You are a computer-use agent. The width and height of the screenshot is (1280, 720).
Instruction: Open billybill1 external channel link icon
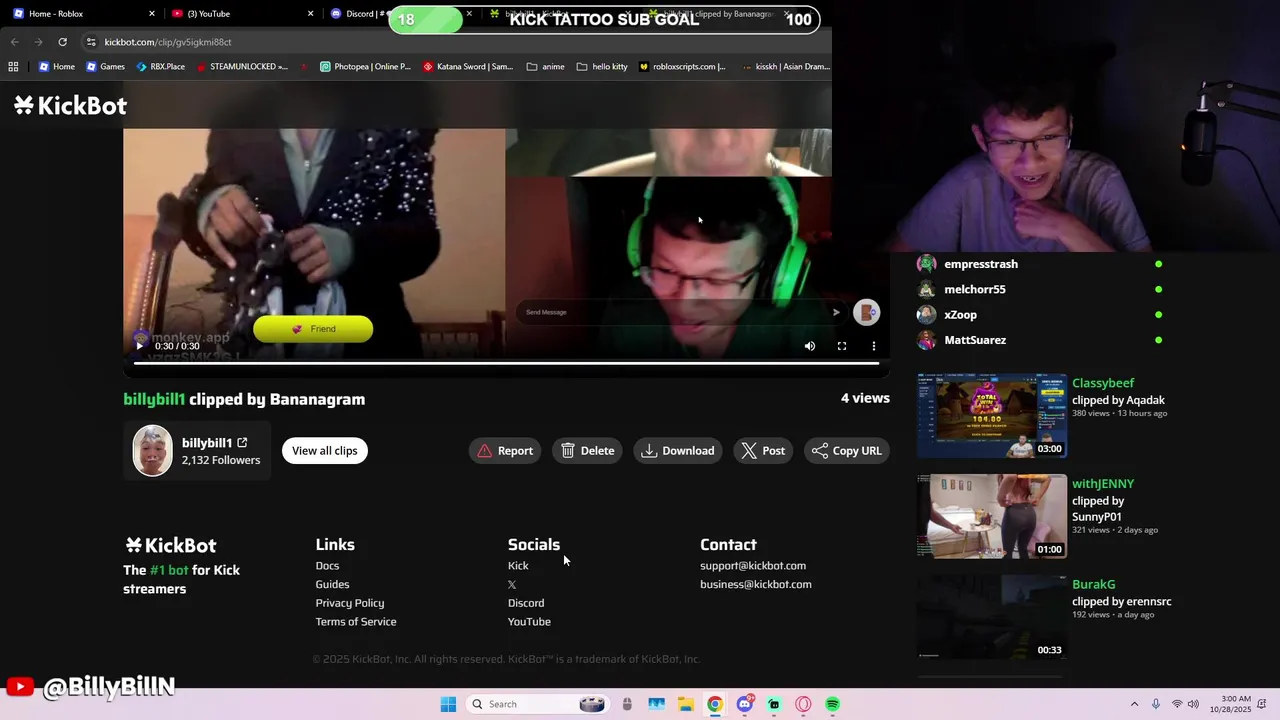pyautogui.click(x=242, y=442)
